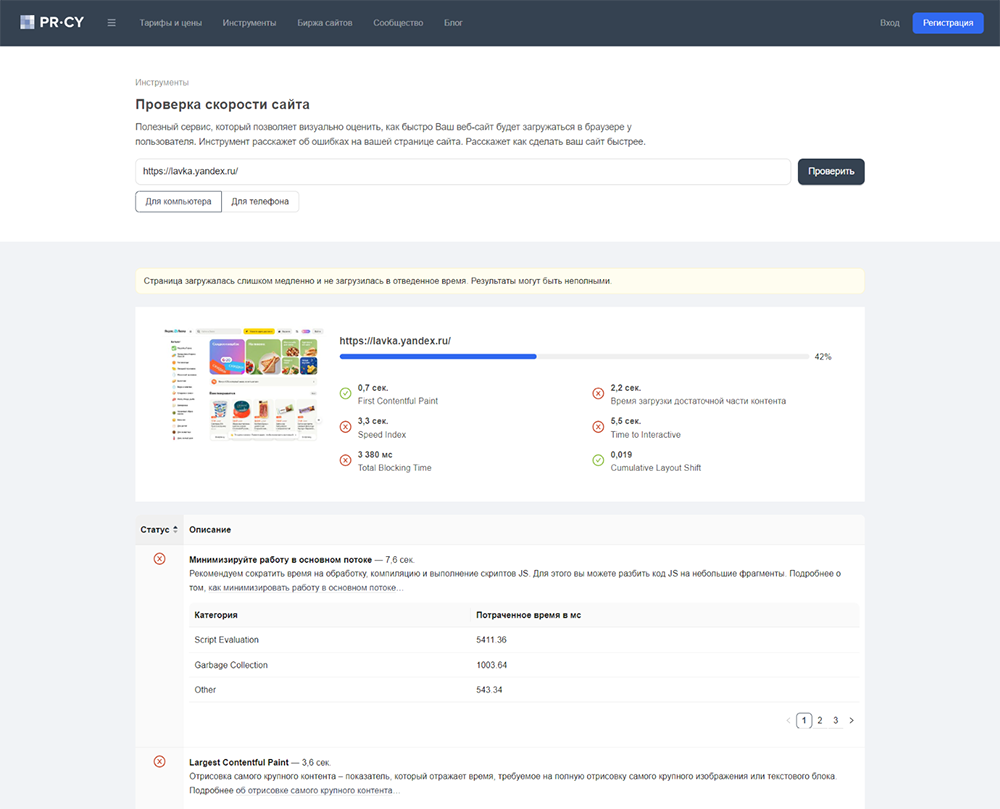This screenshot has height=809, width=1000.
Task: Open the 'Инструменты' menu item
Action: coord(249,23)
